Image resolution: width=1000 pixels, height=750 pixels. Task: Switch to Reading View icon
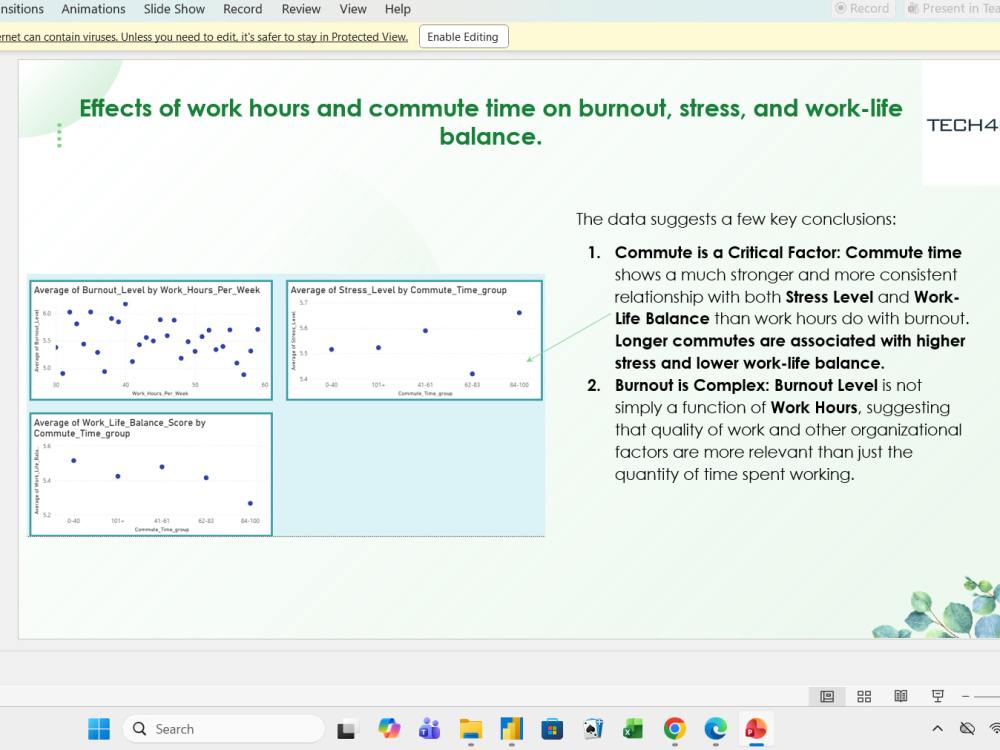coord(901,696)
